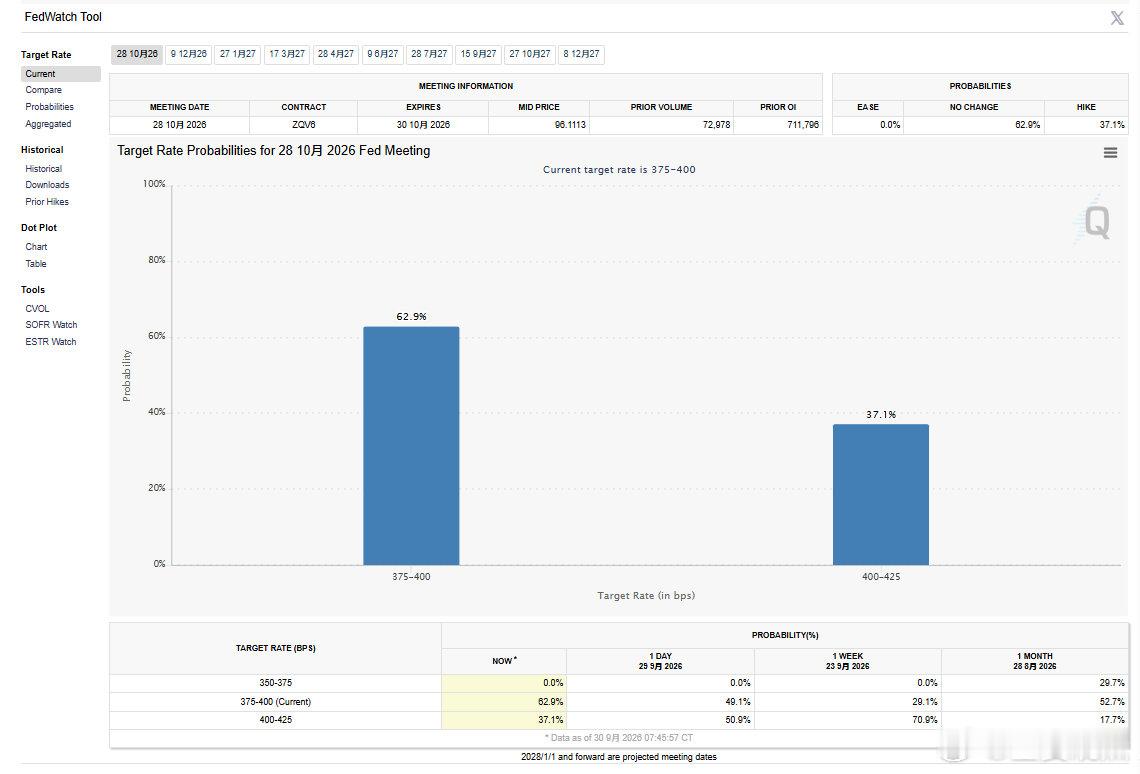Open the Downloads link under Historical
The width and height of the screenshot is (1140, 774).
coord(47,185)
